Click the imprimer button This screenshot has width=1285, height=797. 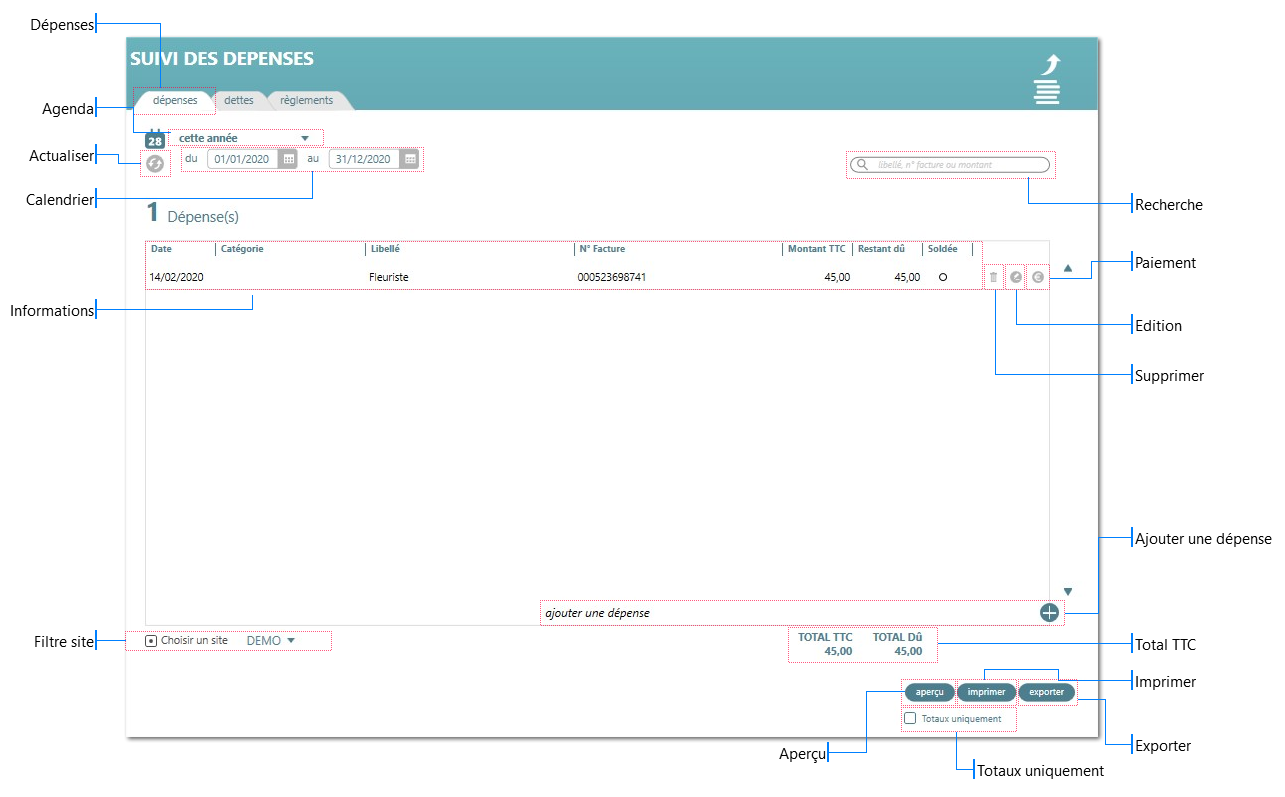986,692
